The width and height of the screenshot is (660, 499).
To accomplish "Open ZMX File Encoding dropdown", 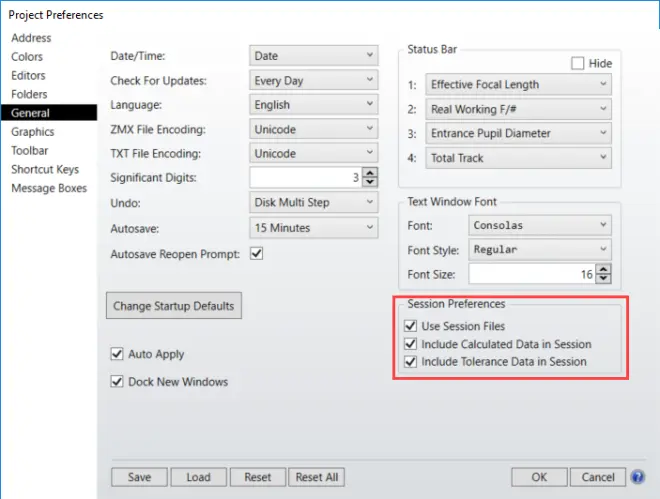I will pos(314,129).
